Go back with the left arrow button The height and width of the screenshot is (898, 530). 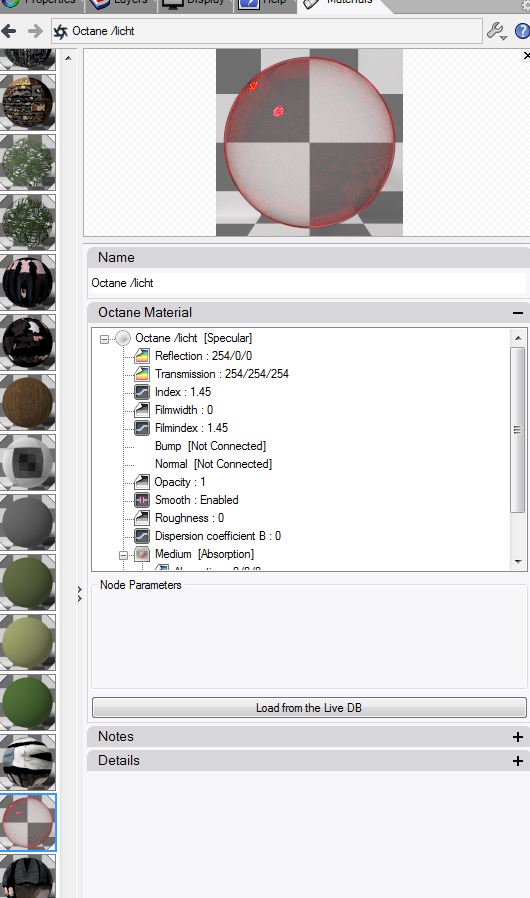pos(9,31)
